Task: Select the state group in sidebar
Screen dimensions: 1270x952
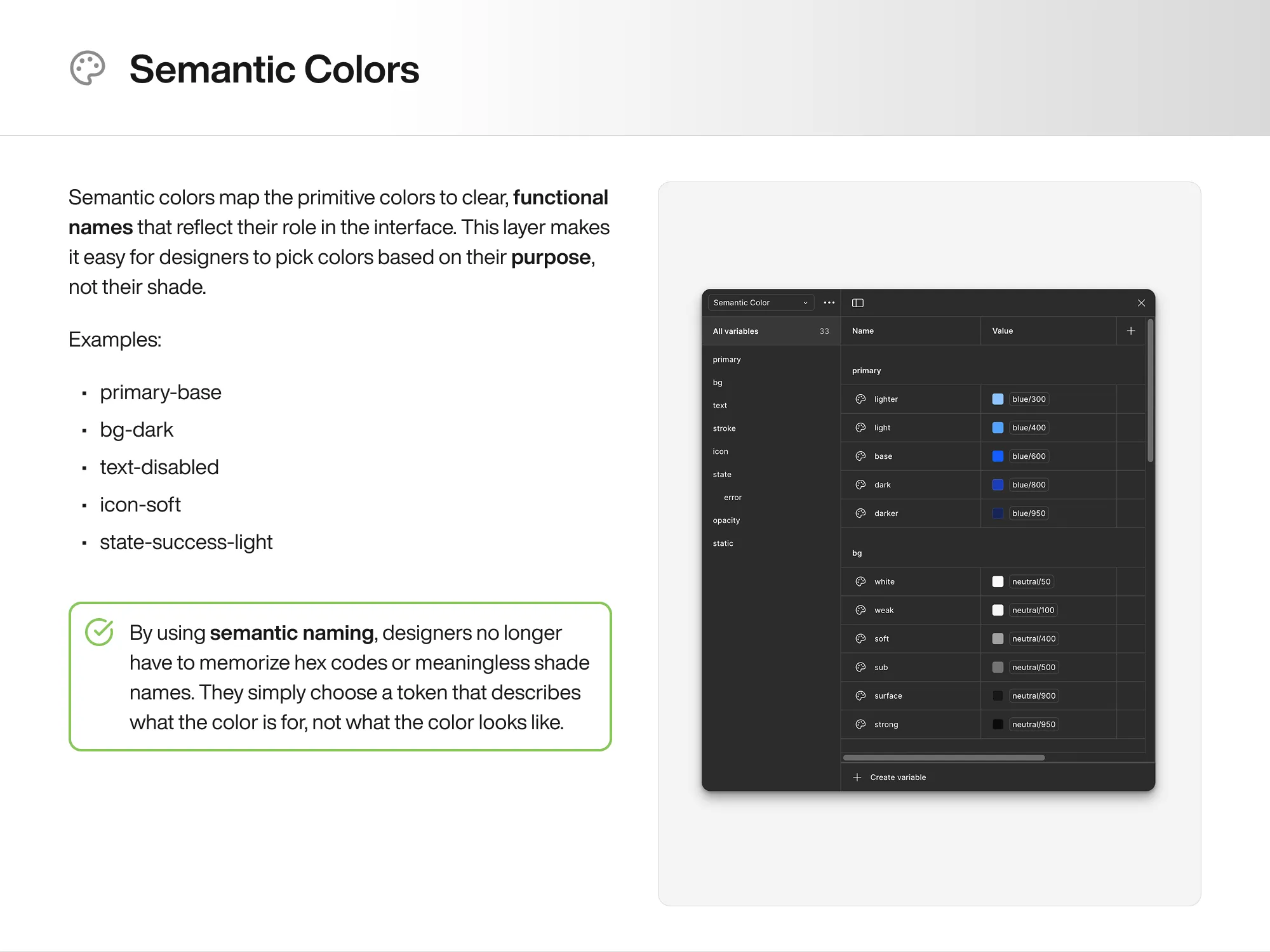Action: pyautogui.click(x=722, y=474)
